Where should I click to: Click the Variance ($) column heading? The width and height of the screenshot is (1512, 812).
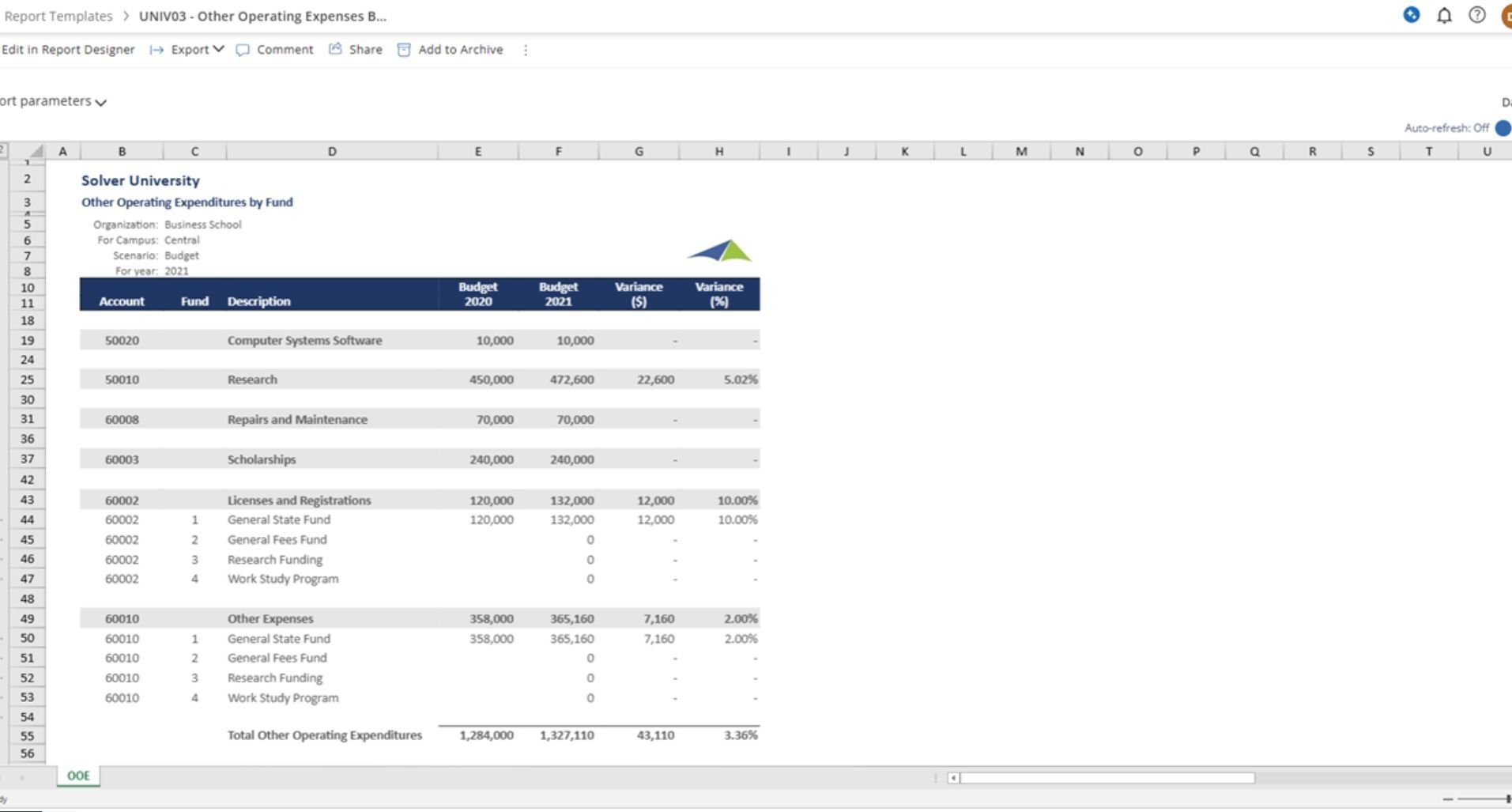pyautogui.click(x=639, y=294)
